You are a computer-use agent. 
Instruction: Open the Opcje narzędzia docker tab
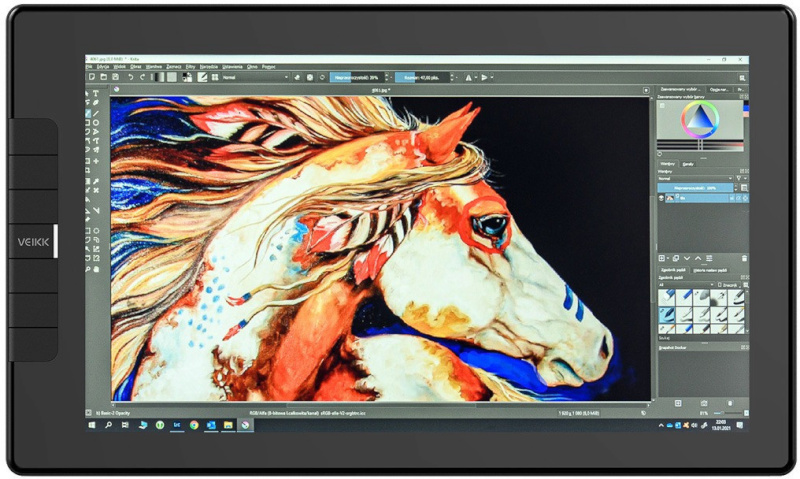719,89
